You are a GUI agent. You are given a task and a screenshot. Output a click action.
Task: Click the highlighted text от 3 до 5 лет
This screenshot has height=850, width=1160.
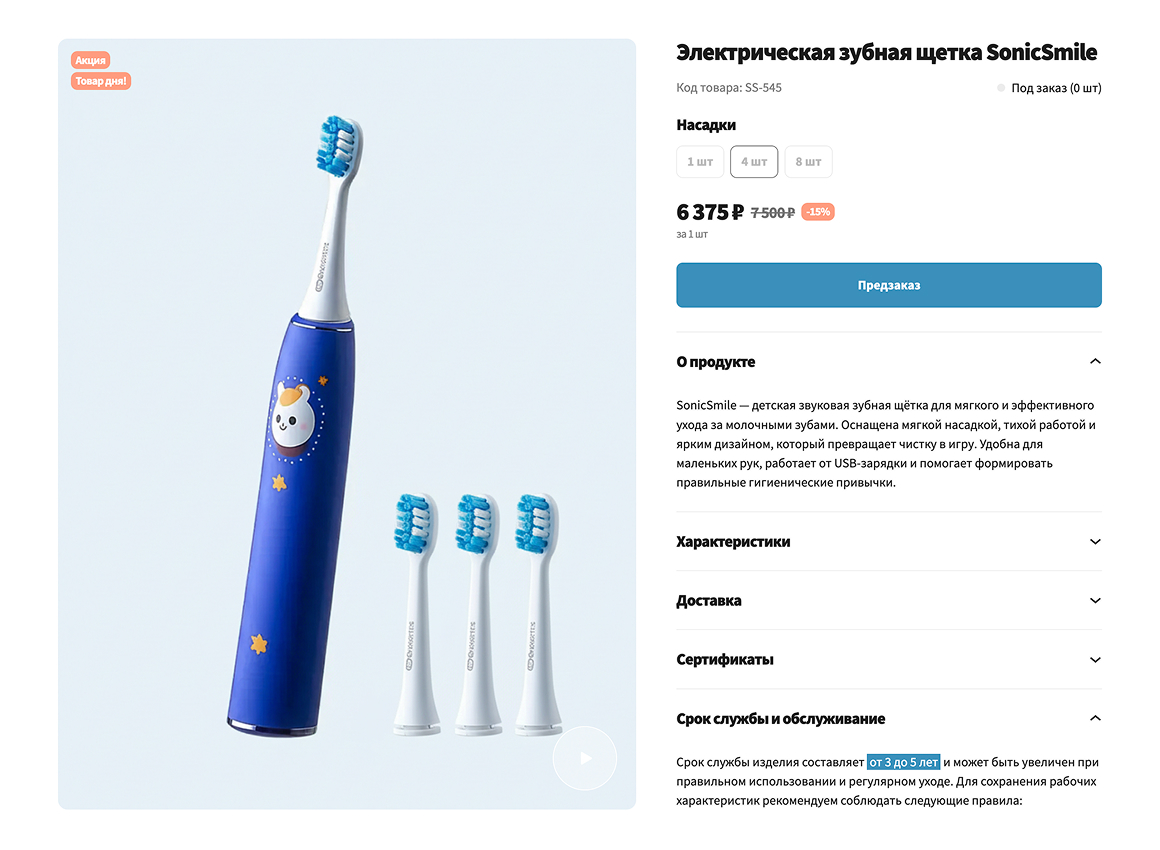(x=902, y=761)
